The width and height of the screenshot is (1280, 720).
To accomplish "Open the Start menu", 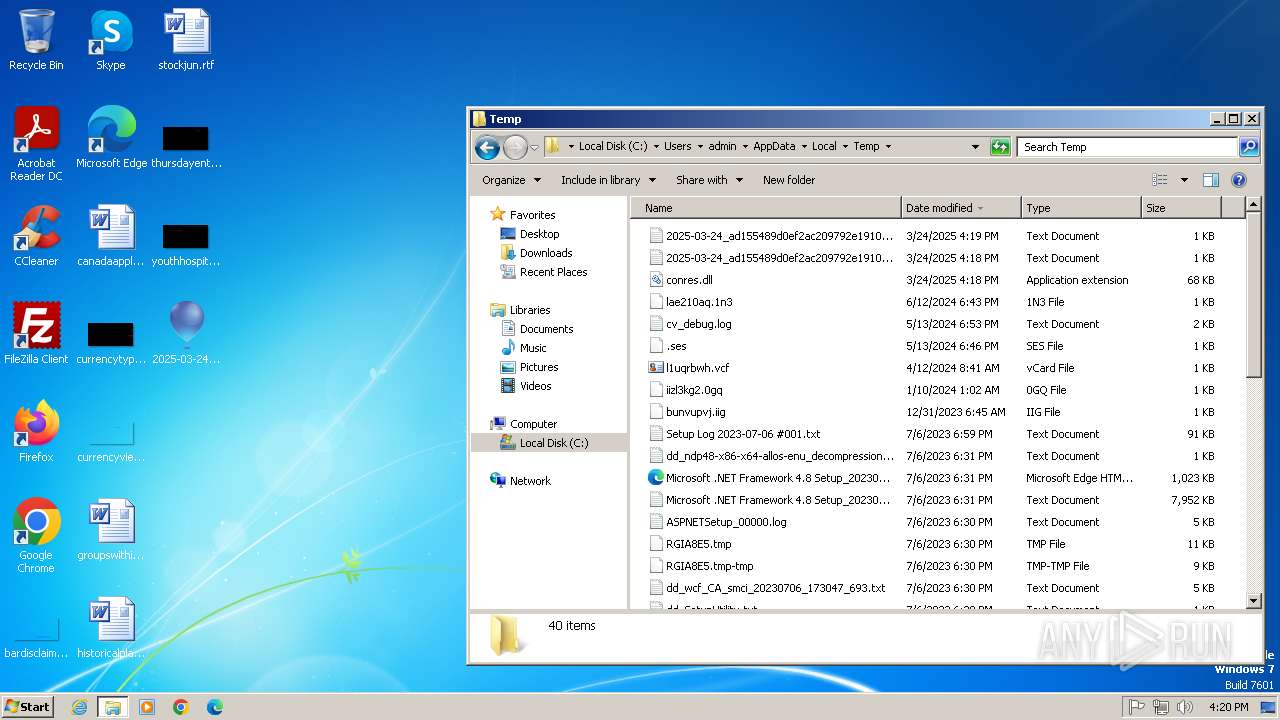I will click(x=28, y=707).
